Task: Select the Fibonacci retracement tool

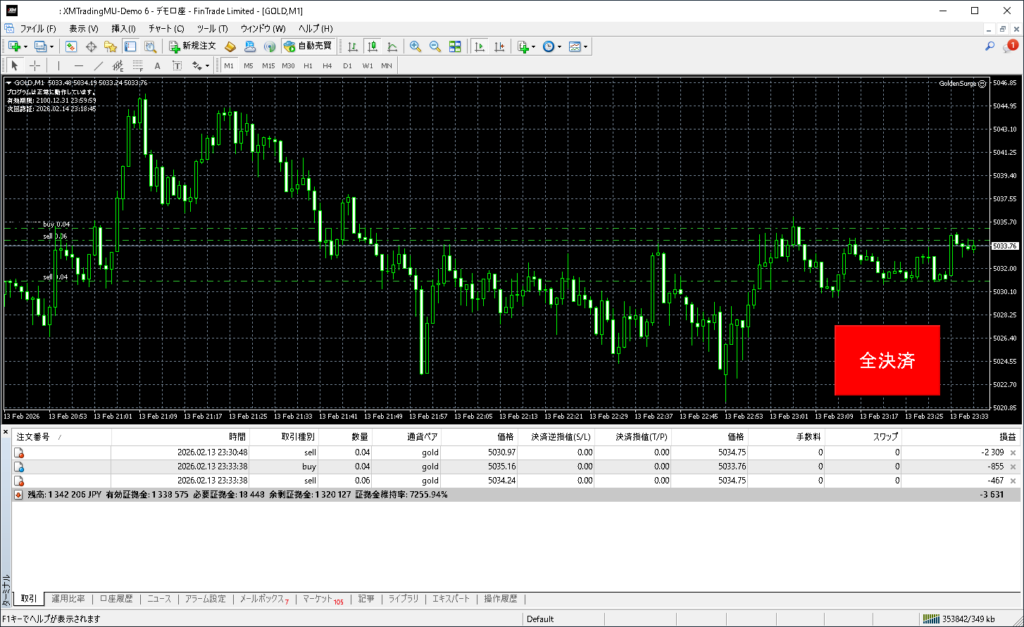Action: pyautogui.click(x=138, y=65)
